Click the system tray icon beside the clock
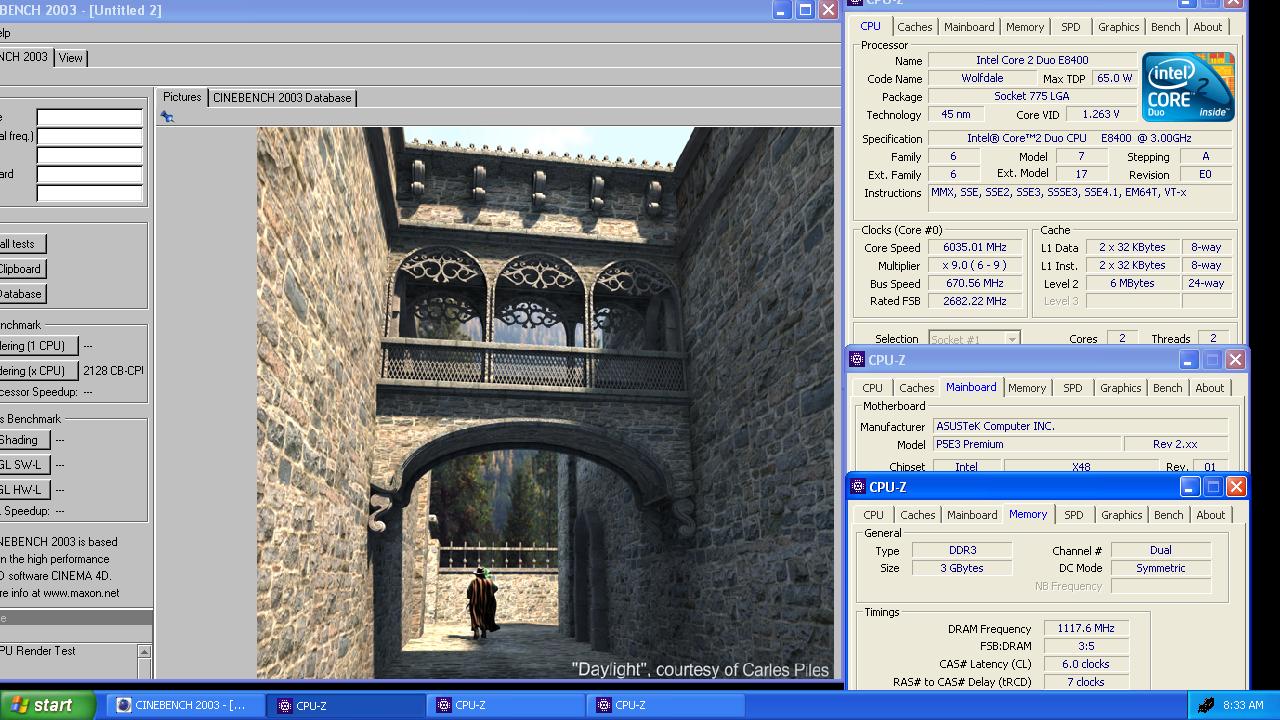This screenshot has height=720, width=1280. (1206, 705)
